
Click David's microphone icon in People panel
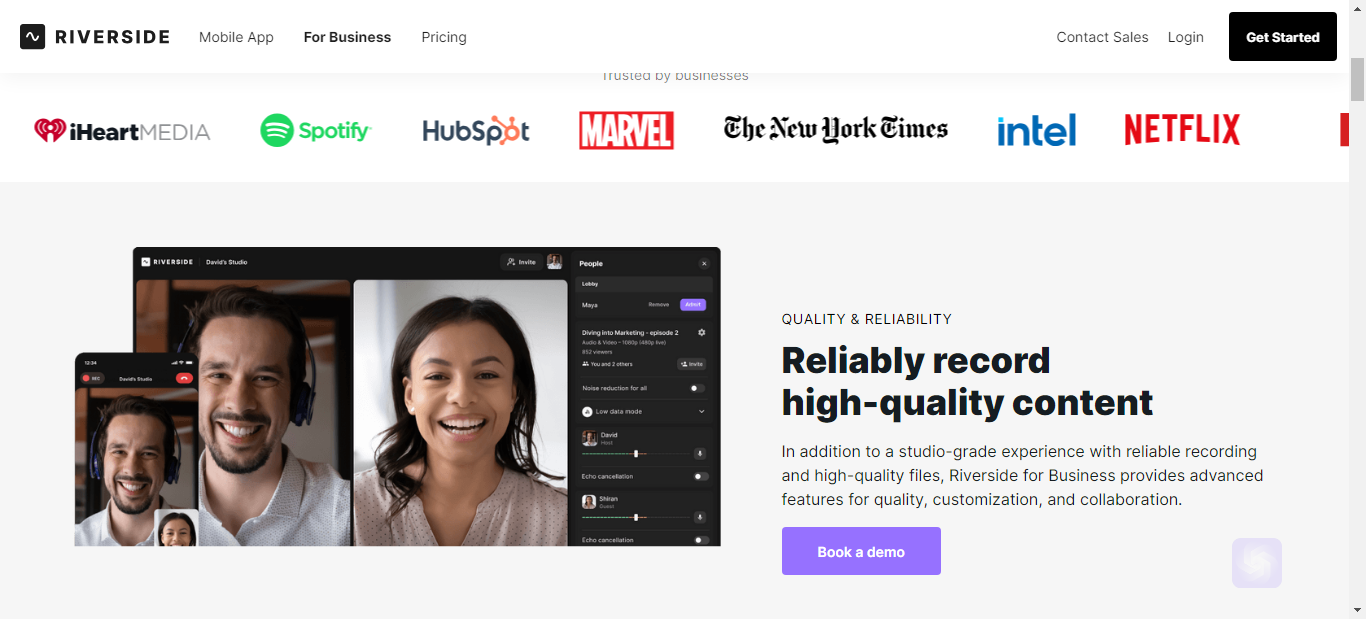coord(700,453)
